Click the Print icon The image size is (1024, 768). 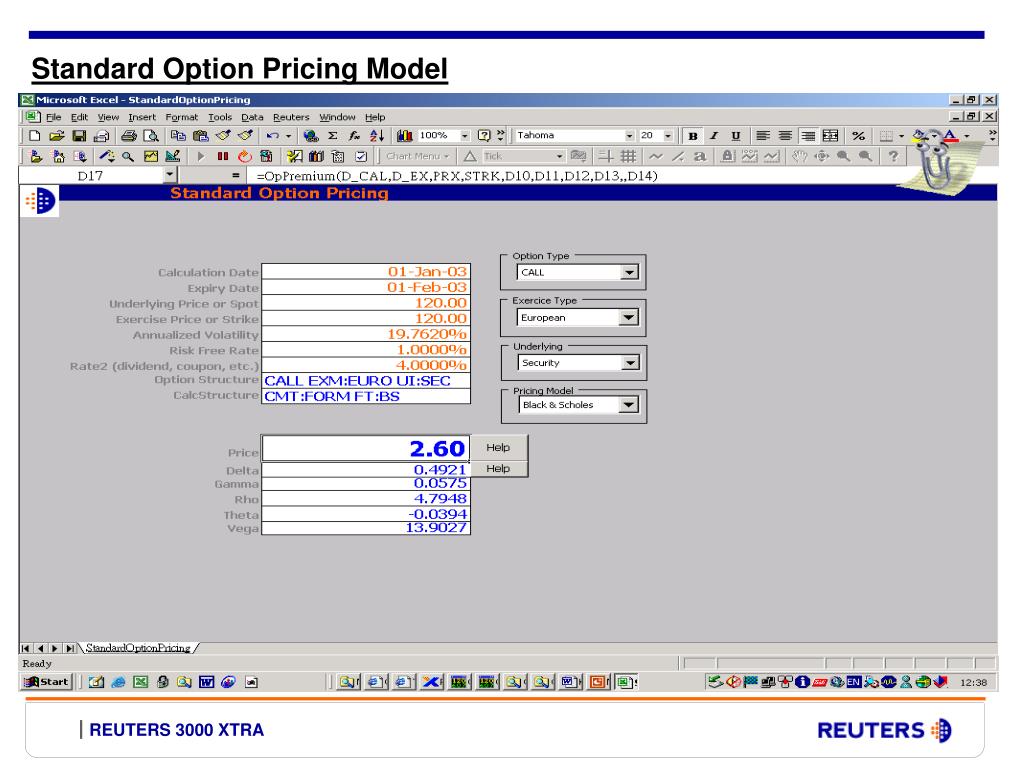pyautogui.click(x=129, y=135)
